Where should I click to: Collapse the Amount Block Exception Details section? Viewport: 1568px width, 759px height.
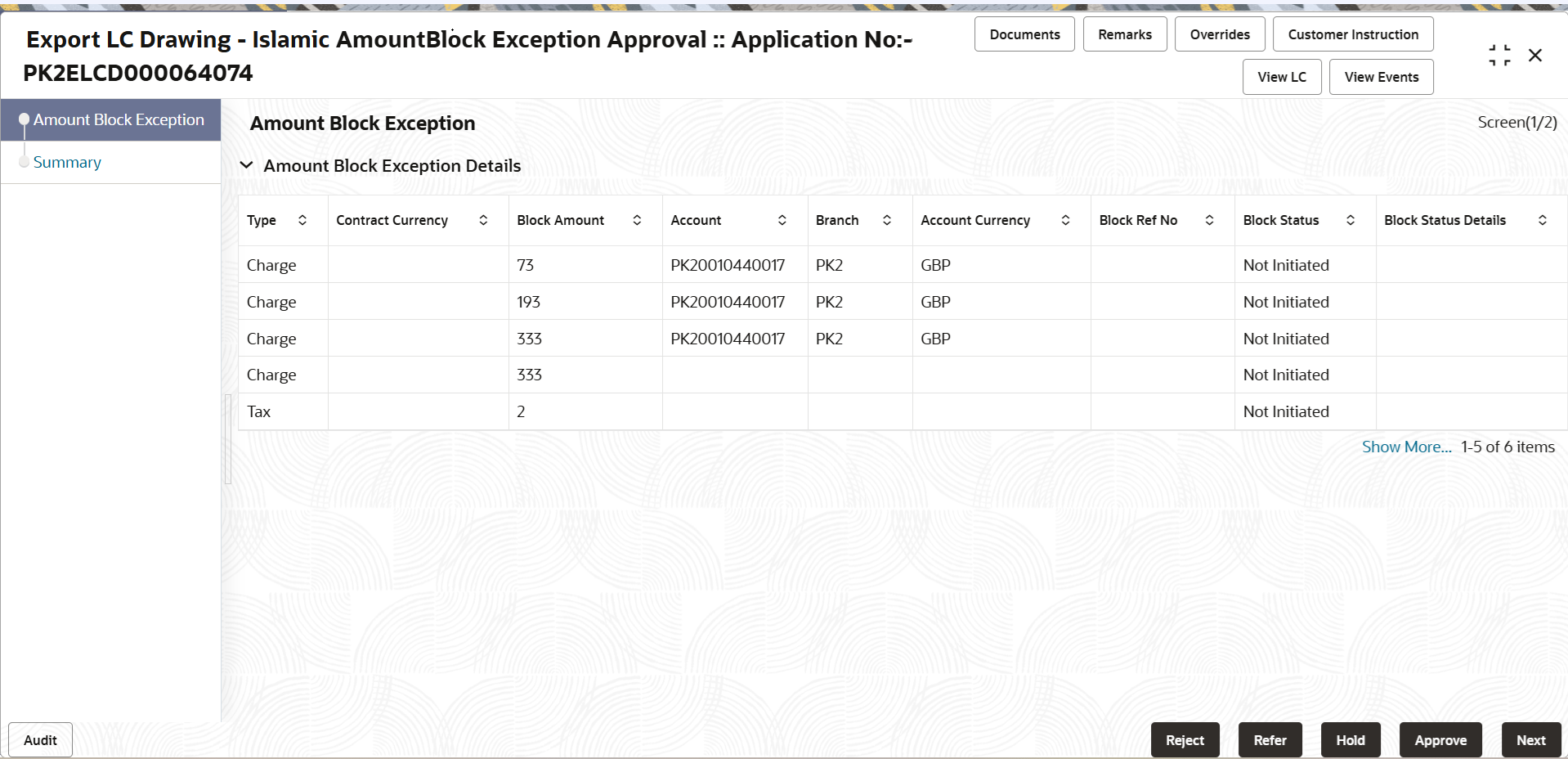pyautogui.click(x=247, y=165)
